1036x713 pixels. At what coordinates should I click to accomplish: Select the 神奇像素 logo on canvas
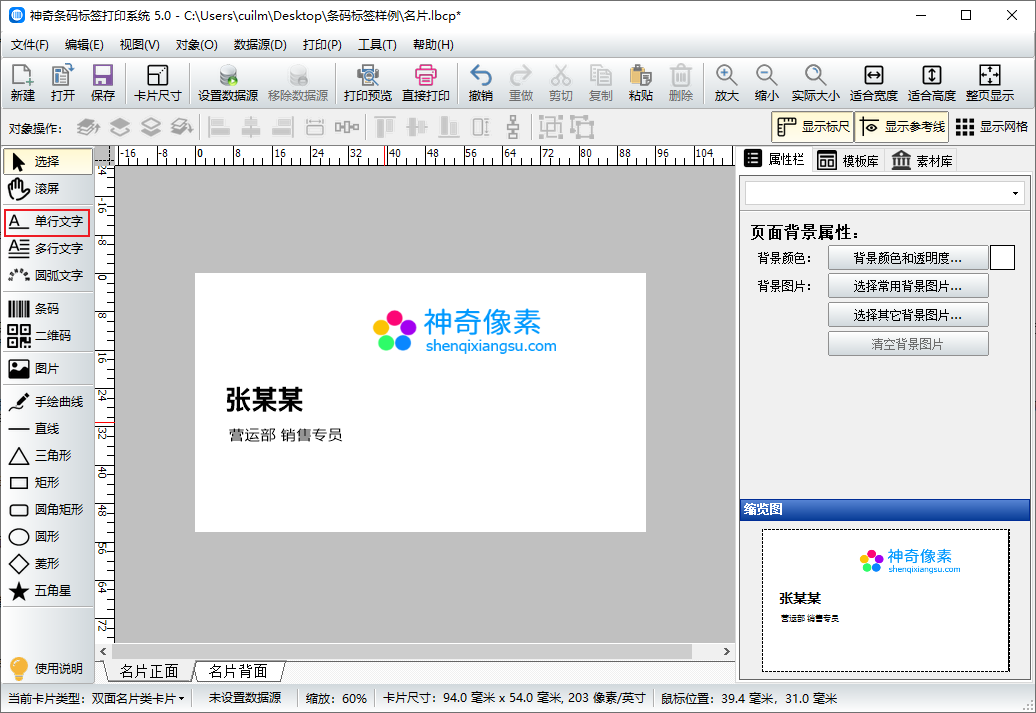pos(465,330)
